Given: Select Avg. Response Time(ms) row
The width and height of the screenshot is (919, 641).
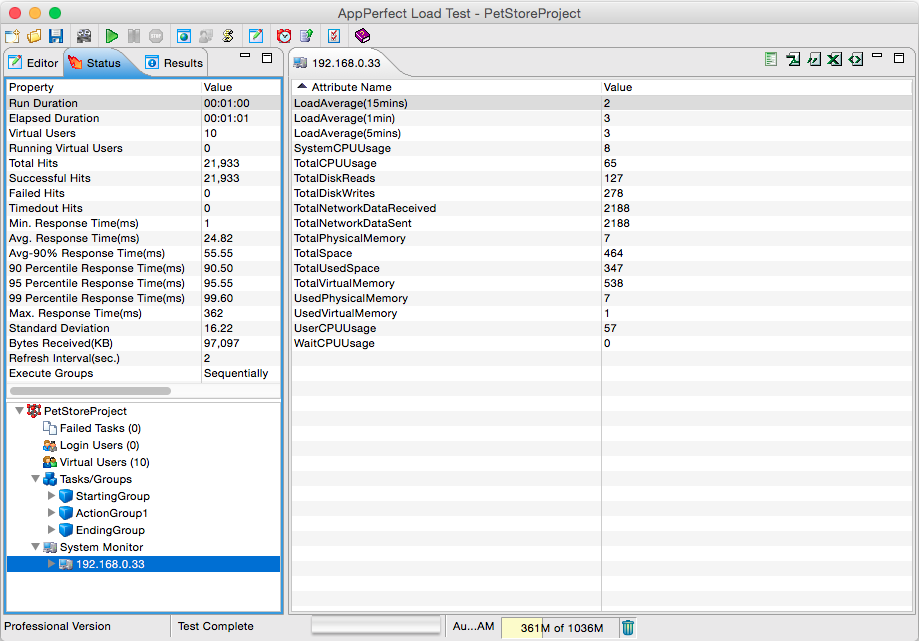Looking at the screenshot, I should 144,238.
